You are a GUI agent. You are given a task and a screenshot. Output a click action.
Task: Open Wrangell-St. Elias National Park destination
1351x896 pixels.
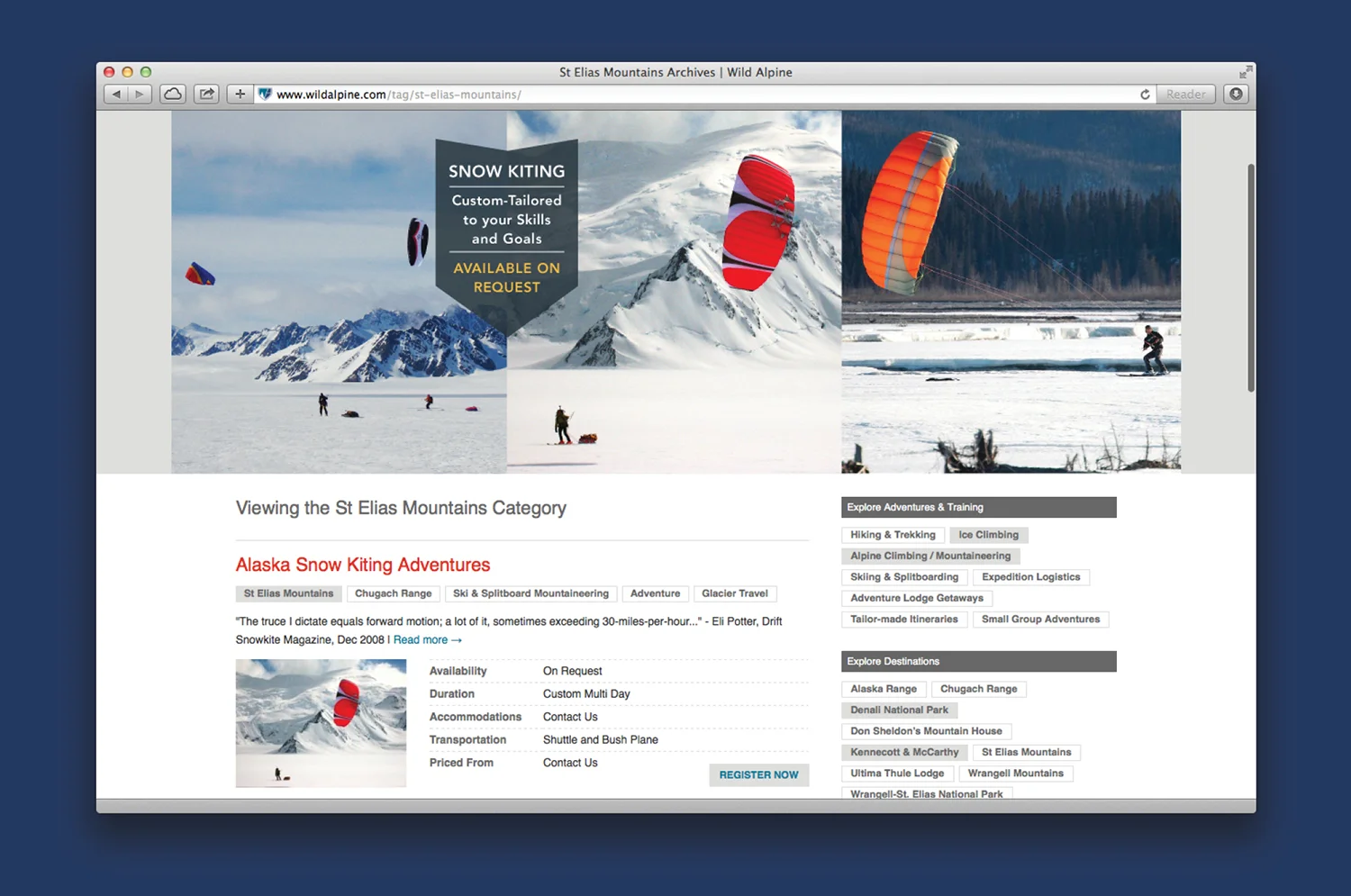pos(926,793)
